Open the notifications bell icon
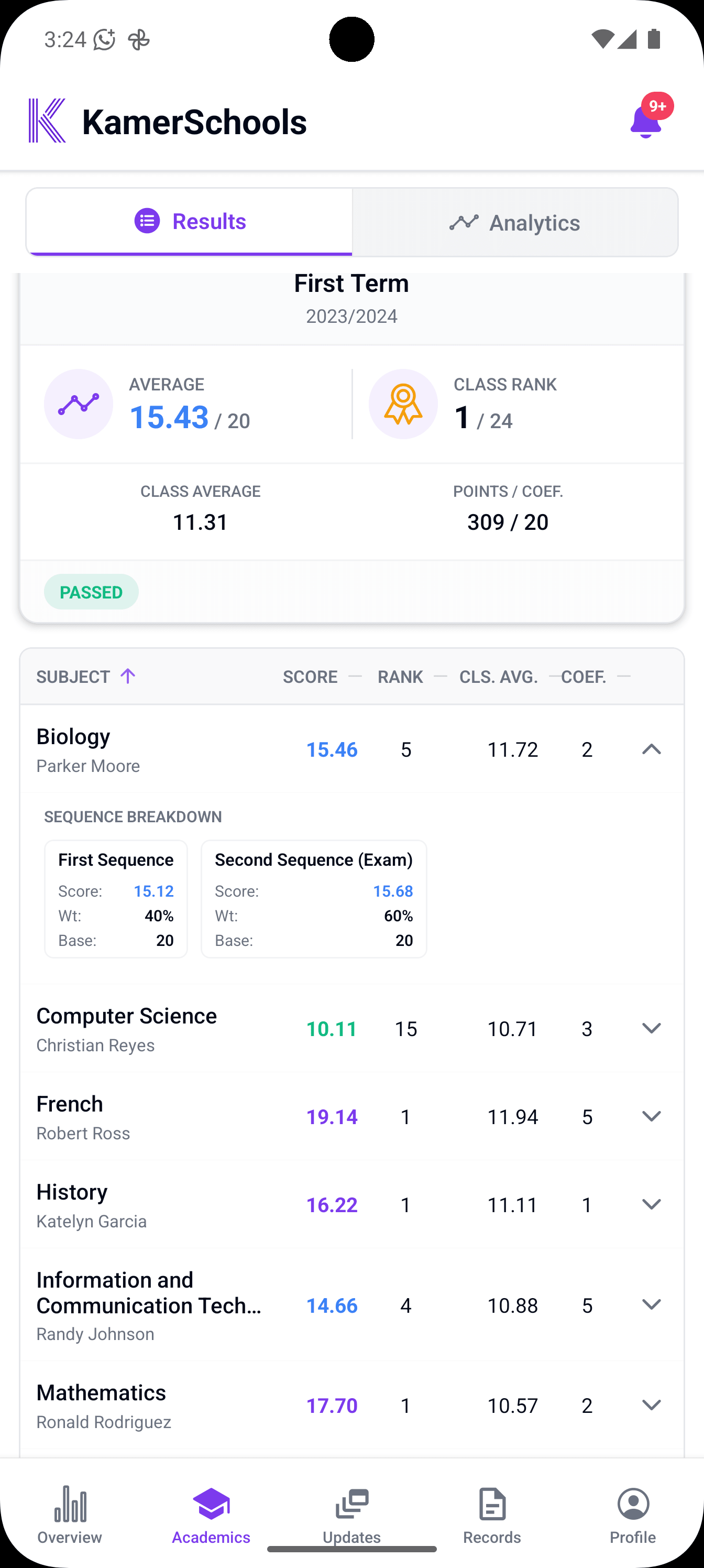704x1568 pixels. [x=645, y=121]
